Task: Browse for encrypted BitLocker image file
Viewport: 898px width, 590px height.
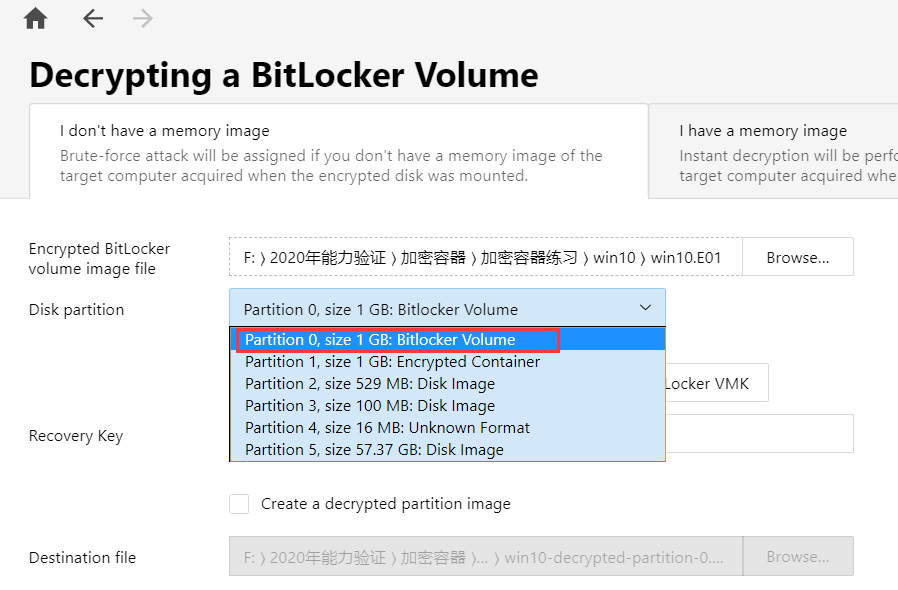Action: click(797, 257)
